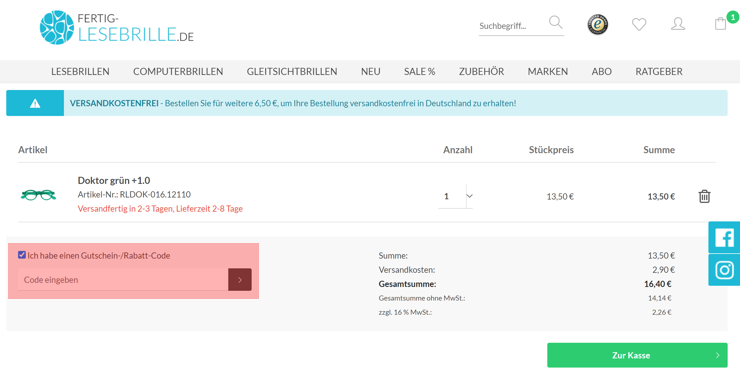The height and width of the screenshot is (375, 740).
Task: Open the Computerbrillen menu
Action: tap(178, 72)
